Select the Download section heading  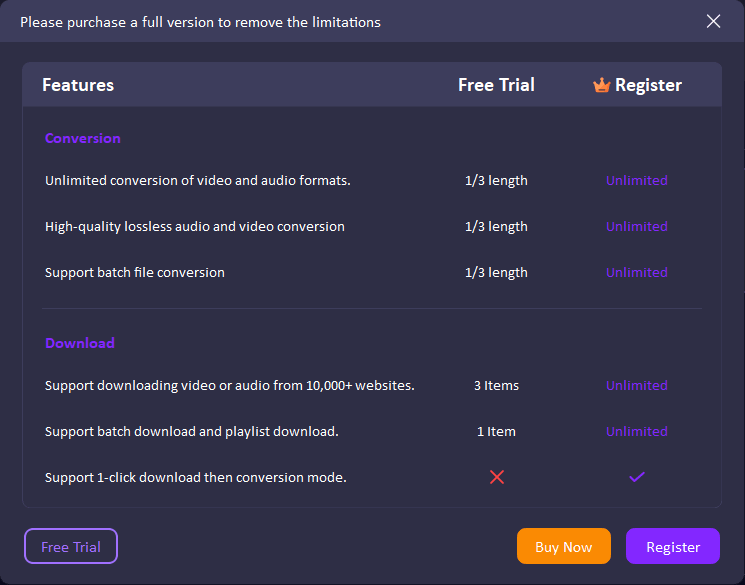(x=80, y=343)
